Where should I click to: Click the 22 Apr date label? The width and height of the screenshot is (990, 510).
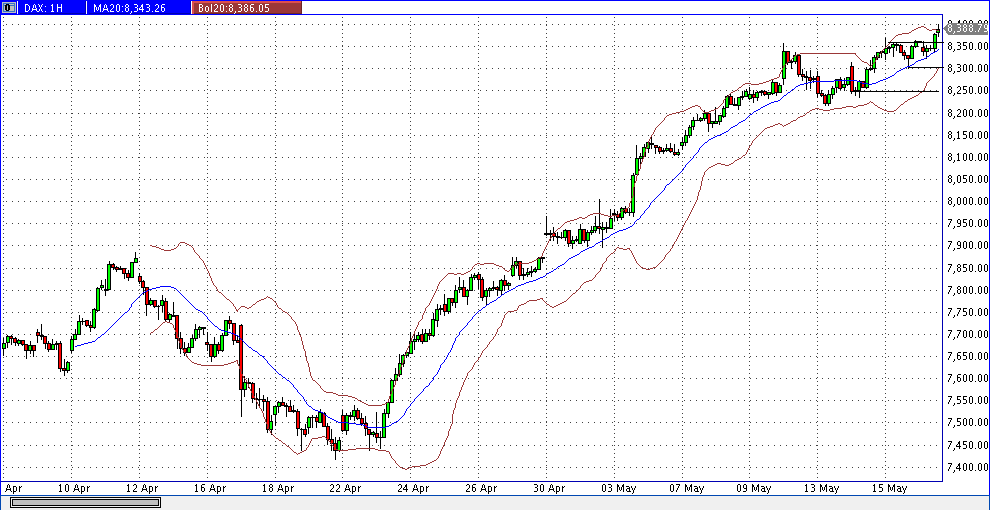345,488
